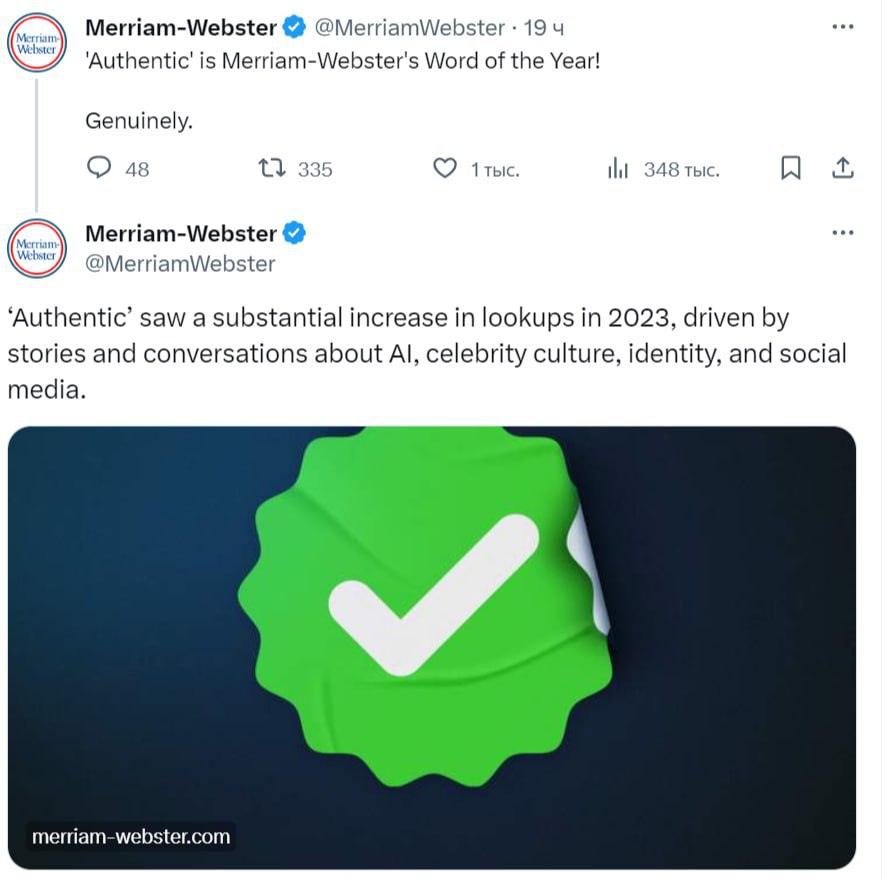Click the share upload icon
This screenshot has height=879, width=887.
(842, 168)
